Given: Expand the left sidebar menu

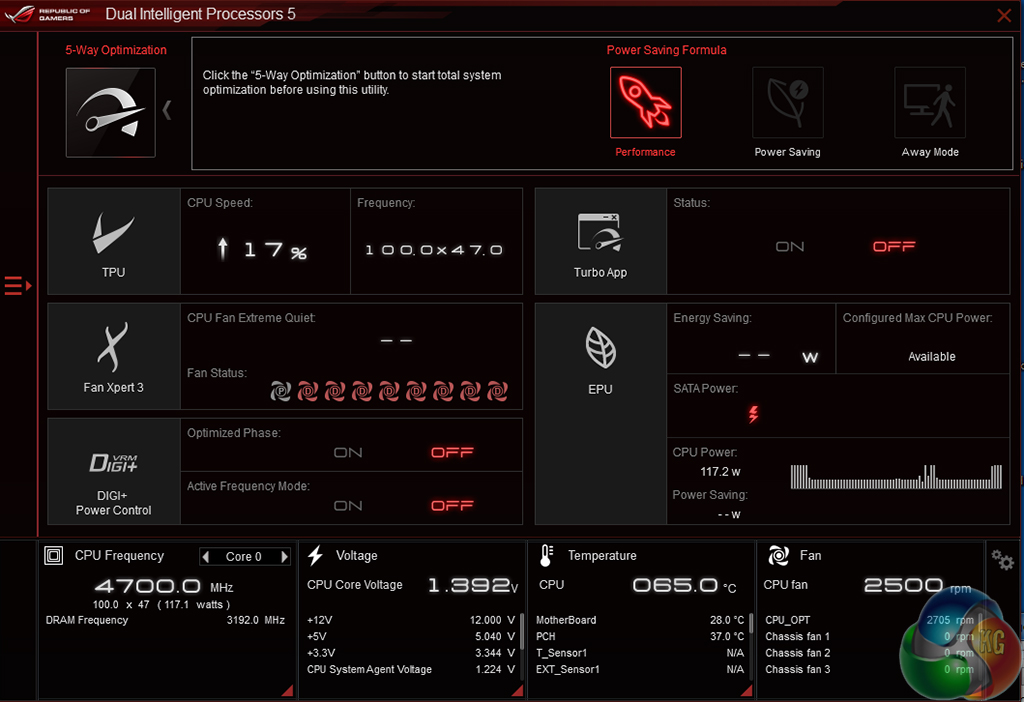Looking at the screenshot, I should (x=17, y=287).
